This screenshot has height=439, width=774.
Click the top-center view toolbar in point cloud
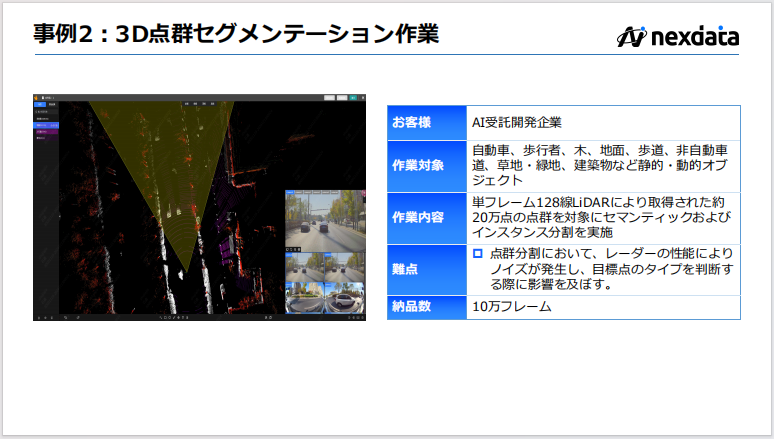click(x=196, y=101)
